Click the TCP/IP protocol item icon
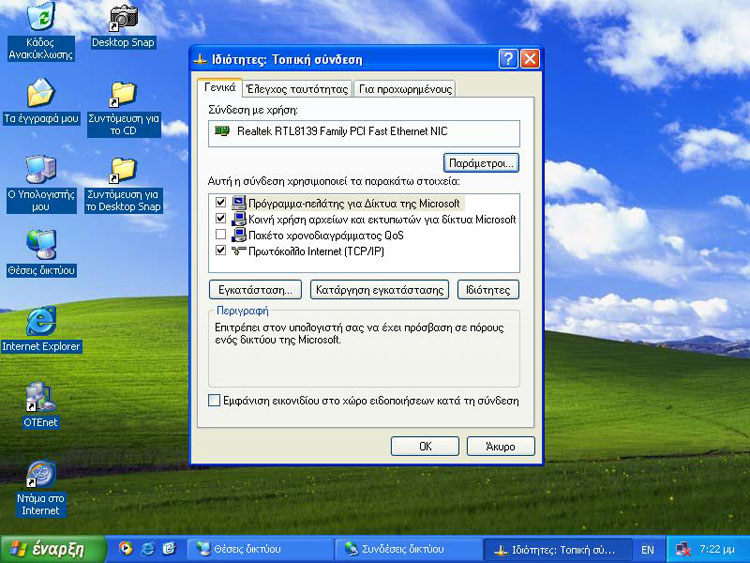Viewport: 750px width, 563px height. 238,251
